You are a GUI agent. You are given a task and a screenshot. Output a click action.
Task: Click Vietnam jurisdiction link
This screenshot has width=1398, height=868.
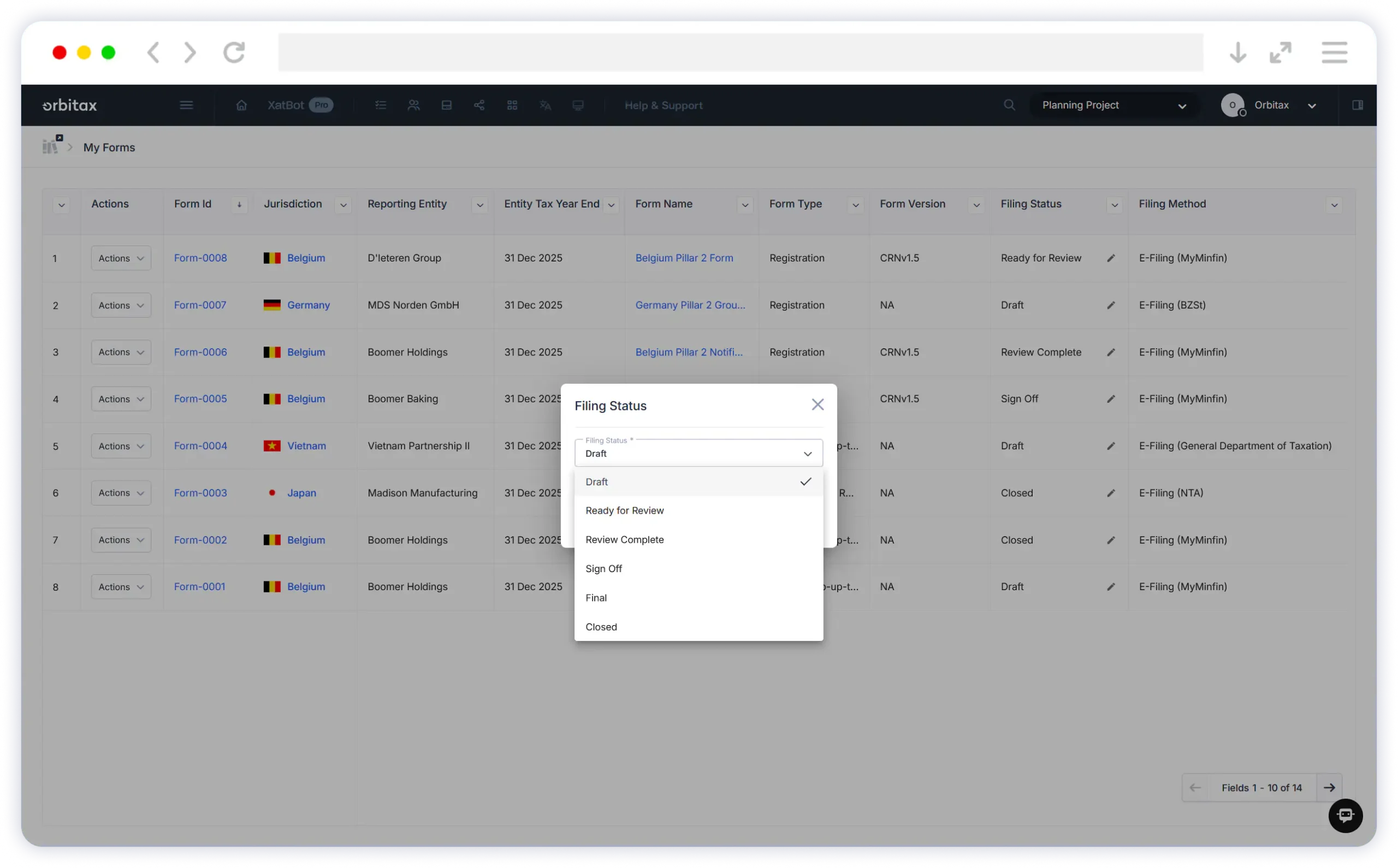pyautogui.click(x=306, y=446)
